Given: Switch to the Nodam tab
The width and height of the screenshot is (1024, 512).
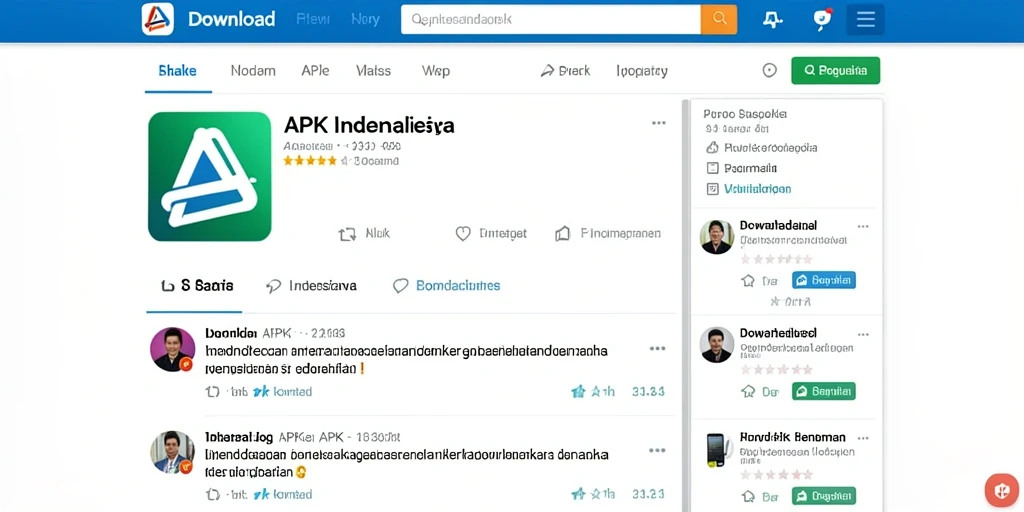Looking at the screenshot, I should tap(253, 71).
